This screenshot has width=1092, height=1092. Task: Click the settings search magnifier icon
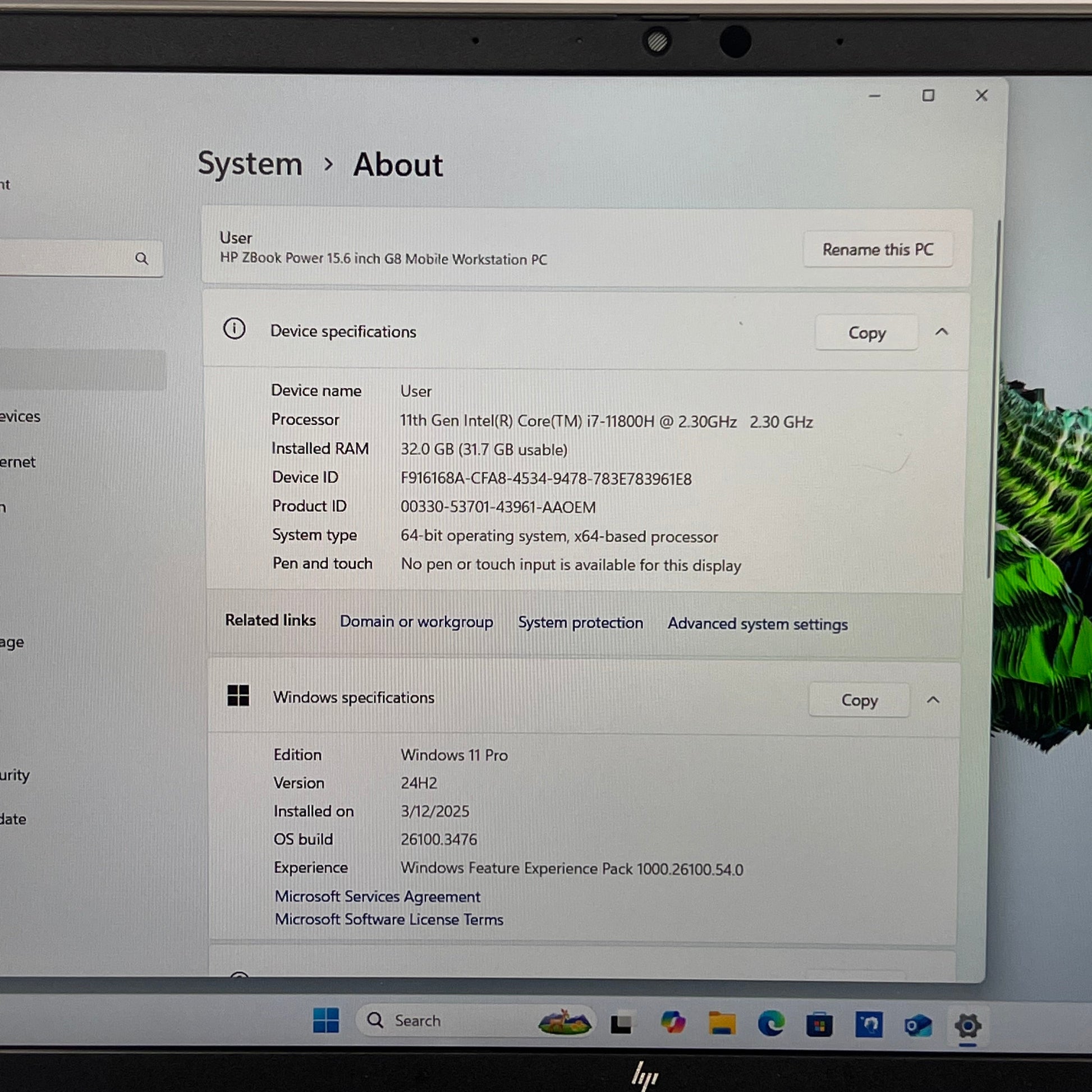click(x=141, y=259)
